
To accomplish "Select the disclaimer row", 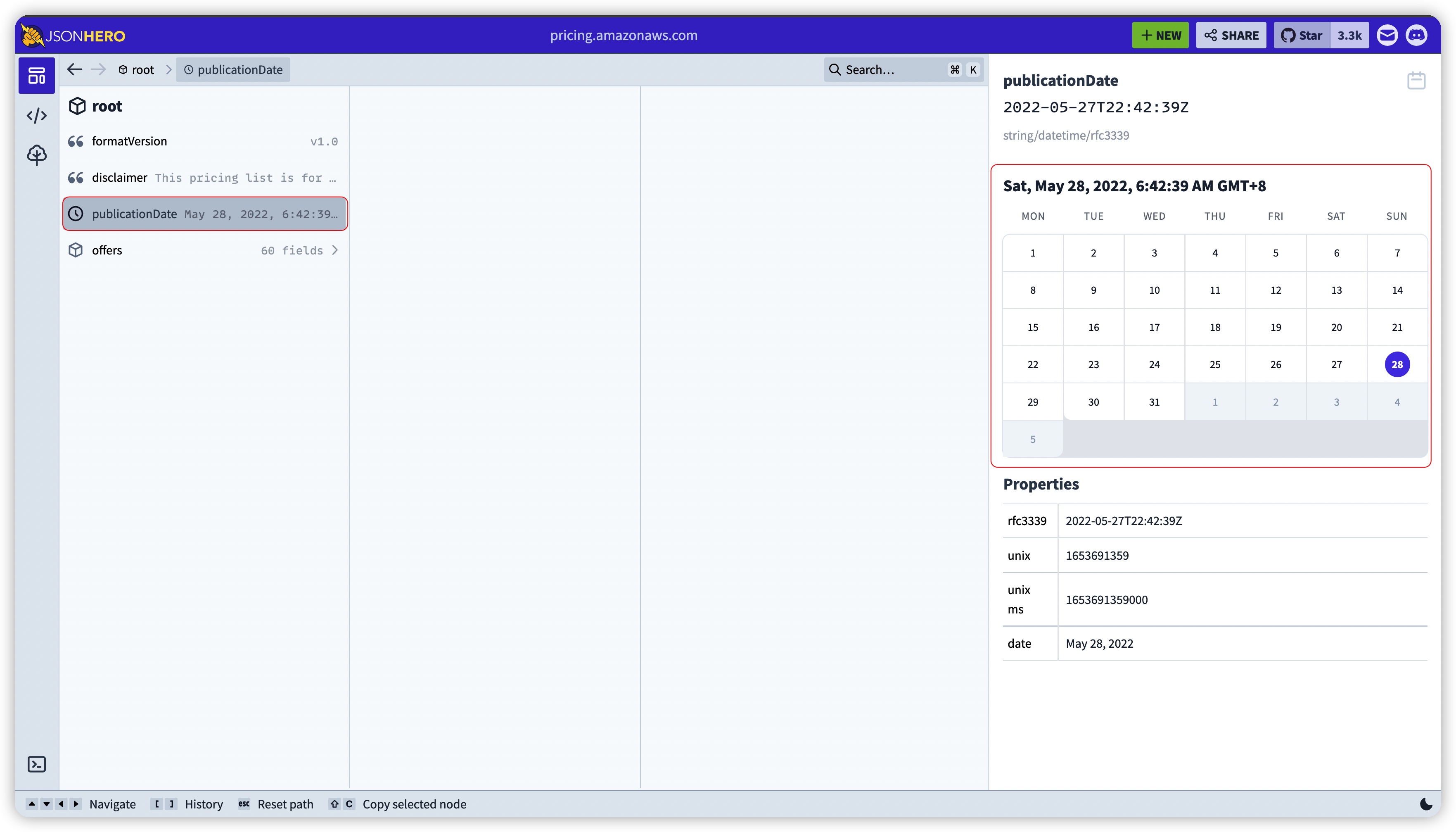I will pyautogui.click(x=204, y=178).
